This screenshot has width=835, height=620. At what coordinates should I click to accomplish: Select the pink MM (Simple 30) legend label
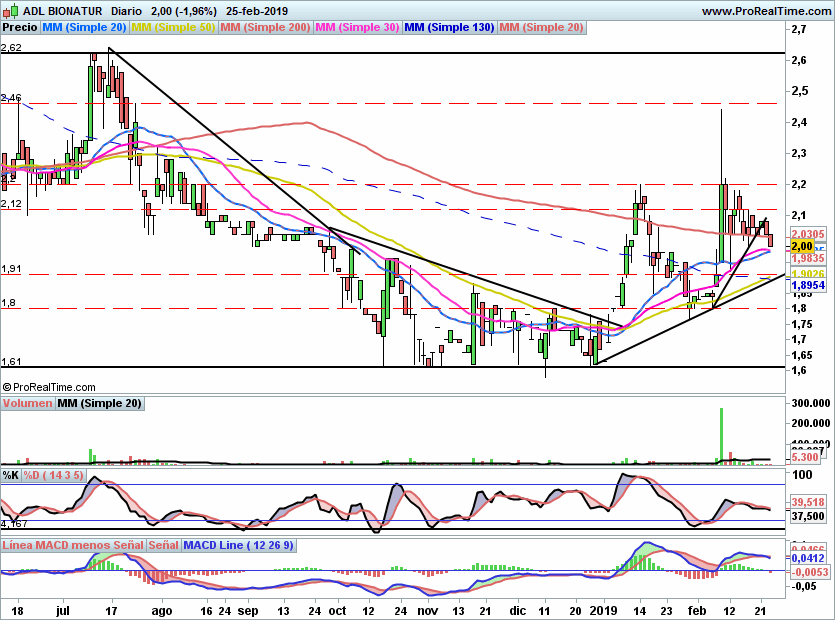(357, 27)
